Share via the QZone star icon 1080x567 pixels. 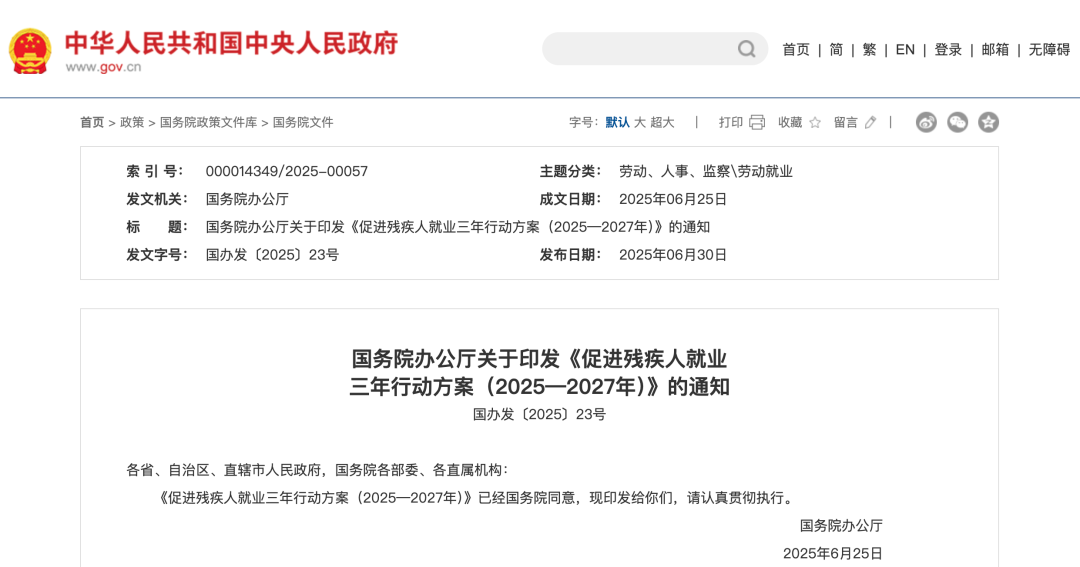point(988,122)
